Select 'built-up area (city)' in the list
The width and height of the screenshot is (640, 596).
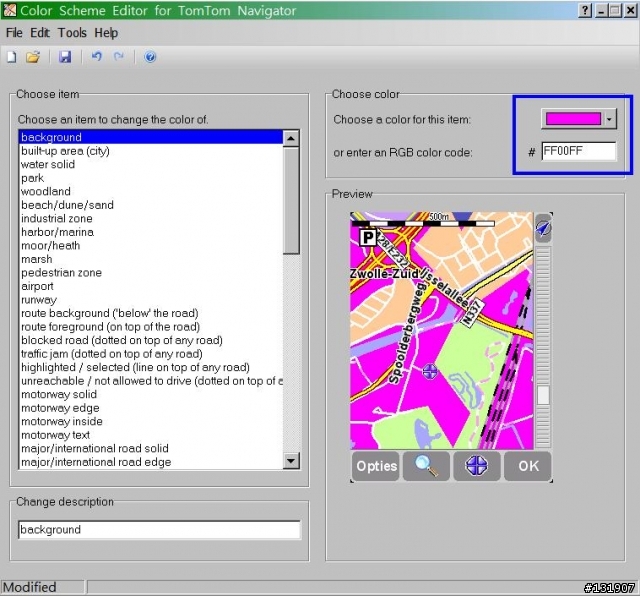(151, 151)
